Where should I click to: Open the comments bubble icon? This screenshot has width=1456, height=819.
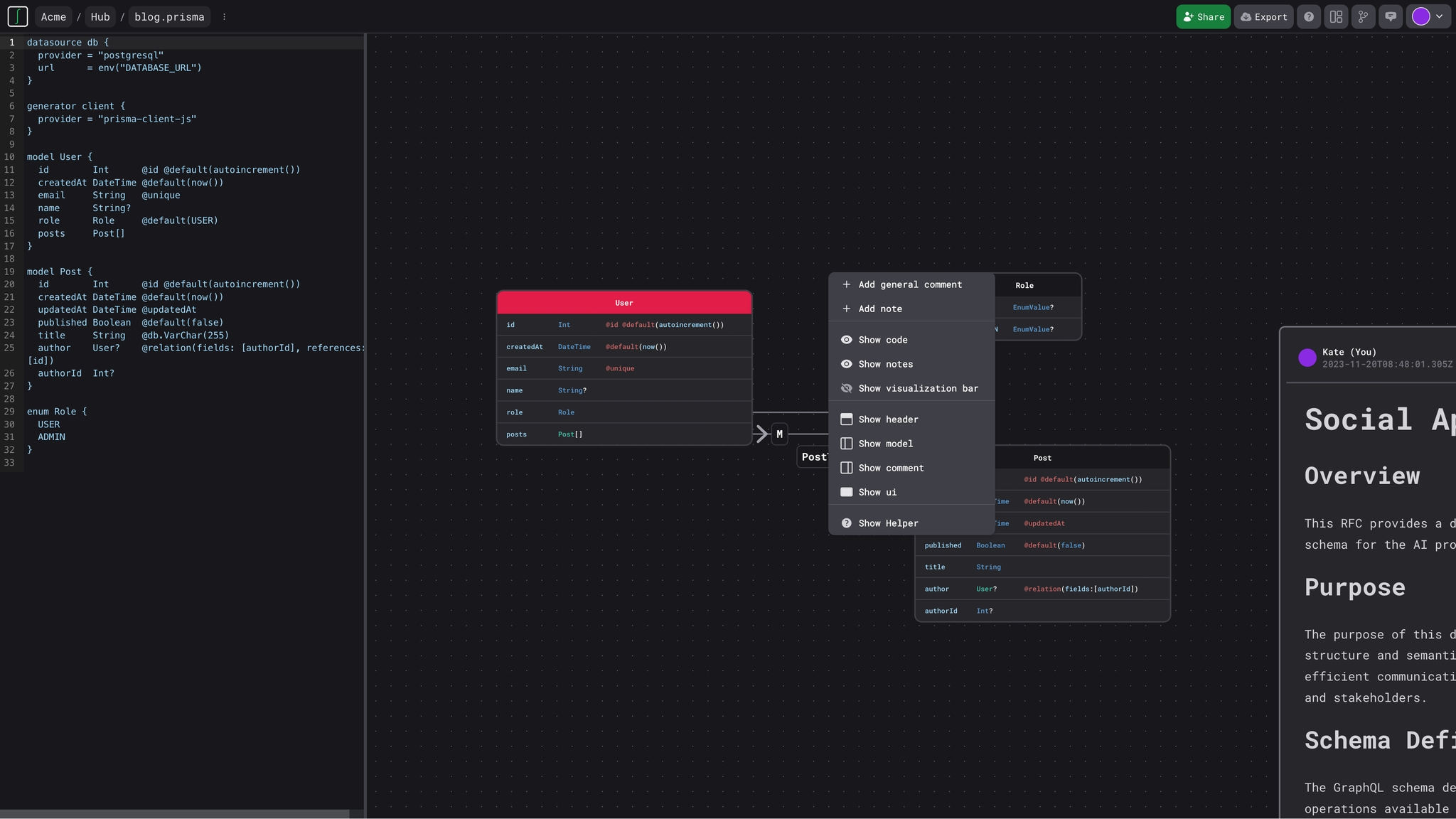1391,16
